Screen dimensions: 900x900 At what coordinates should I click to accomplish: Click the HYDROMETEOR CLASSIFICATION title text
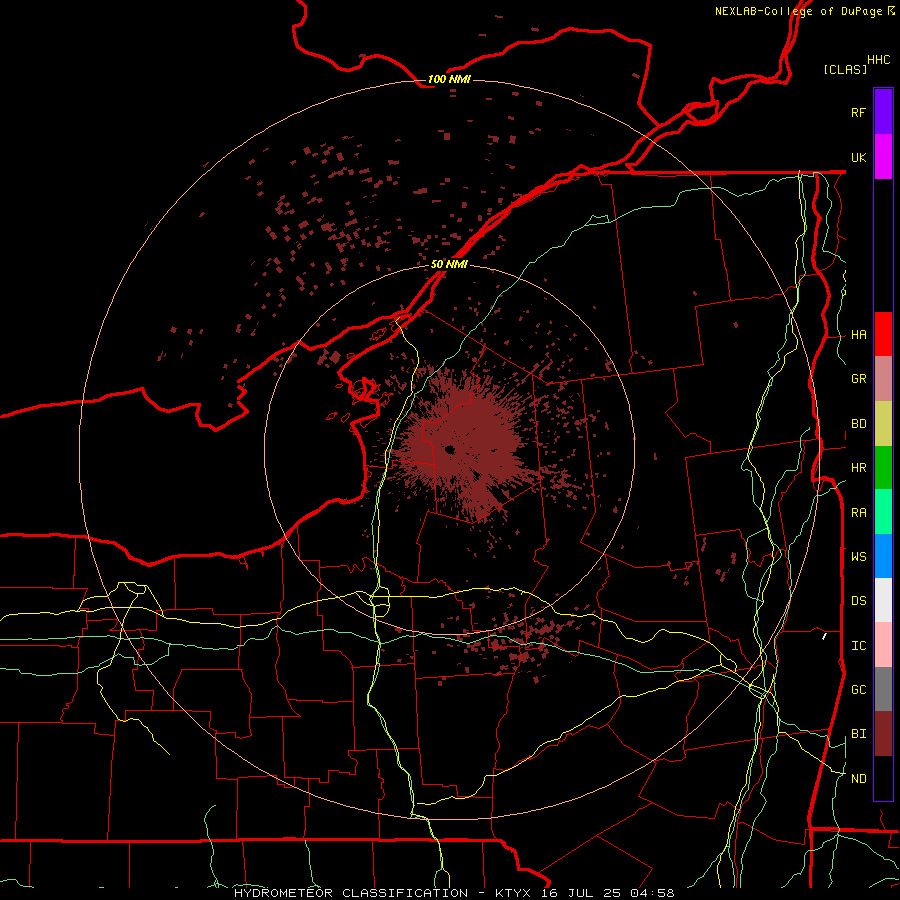point(351,893)
